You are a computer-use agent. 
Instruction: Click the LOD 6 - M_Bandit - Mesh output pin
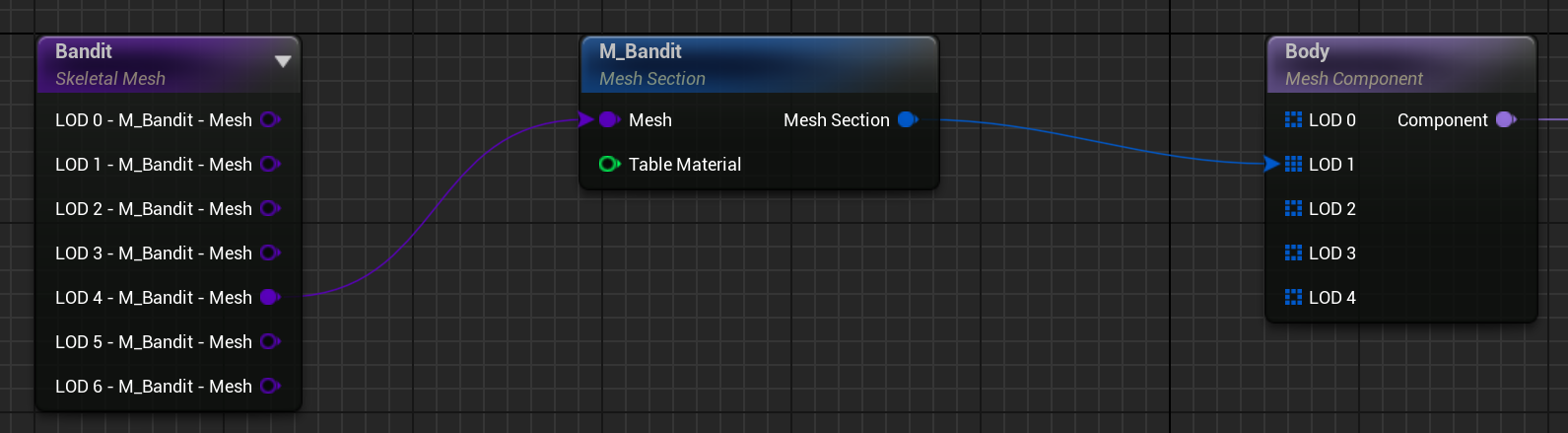pyautogui.click(x=270, y=387)
